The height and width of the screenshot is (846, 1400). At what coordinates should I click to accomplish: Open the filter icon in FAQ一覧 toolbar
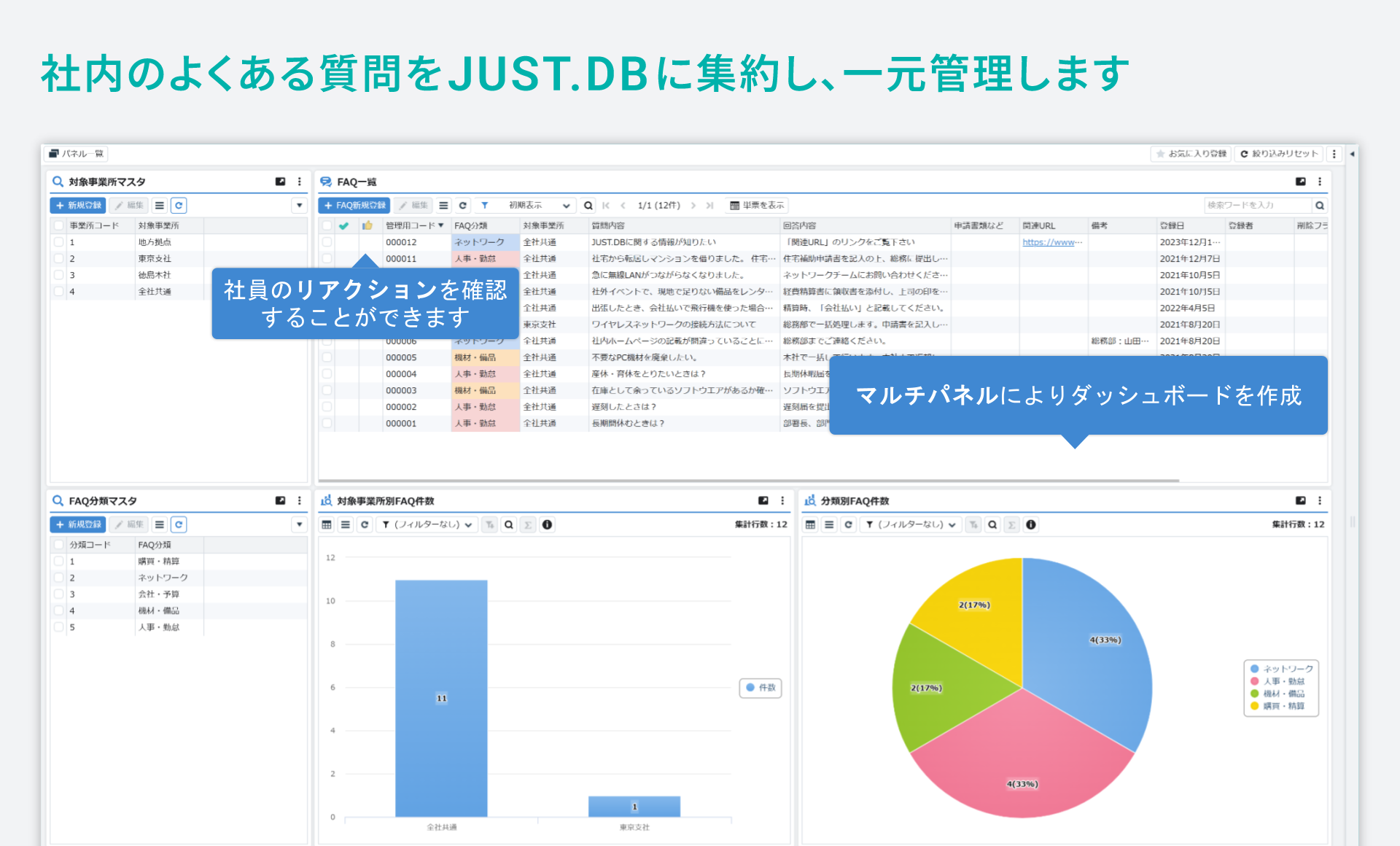[x=484, y=205]
